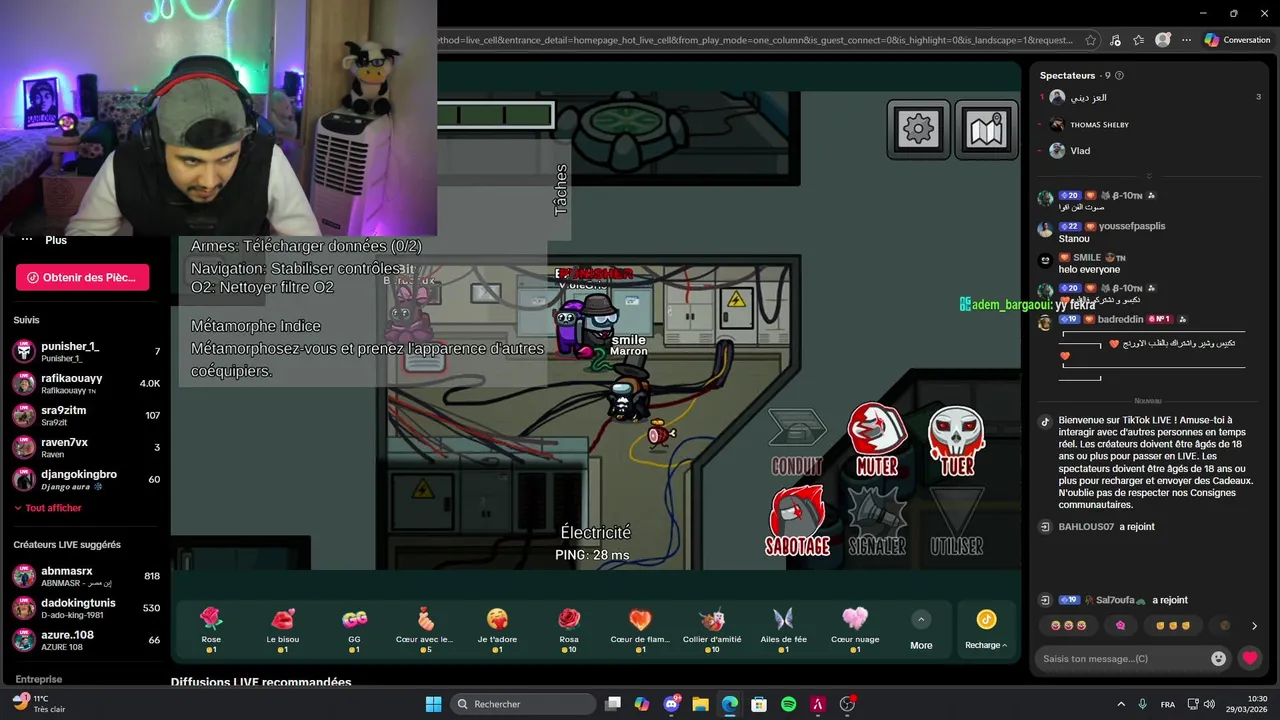Open File Explorer from the taskbar
Viewport: 1280px width, 720px height.
700,704
